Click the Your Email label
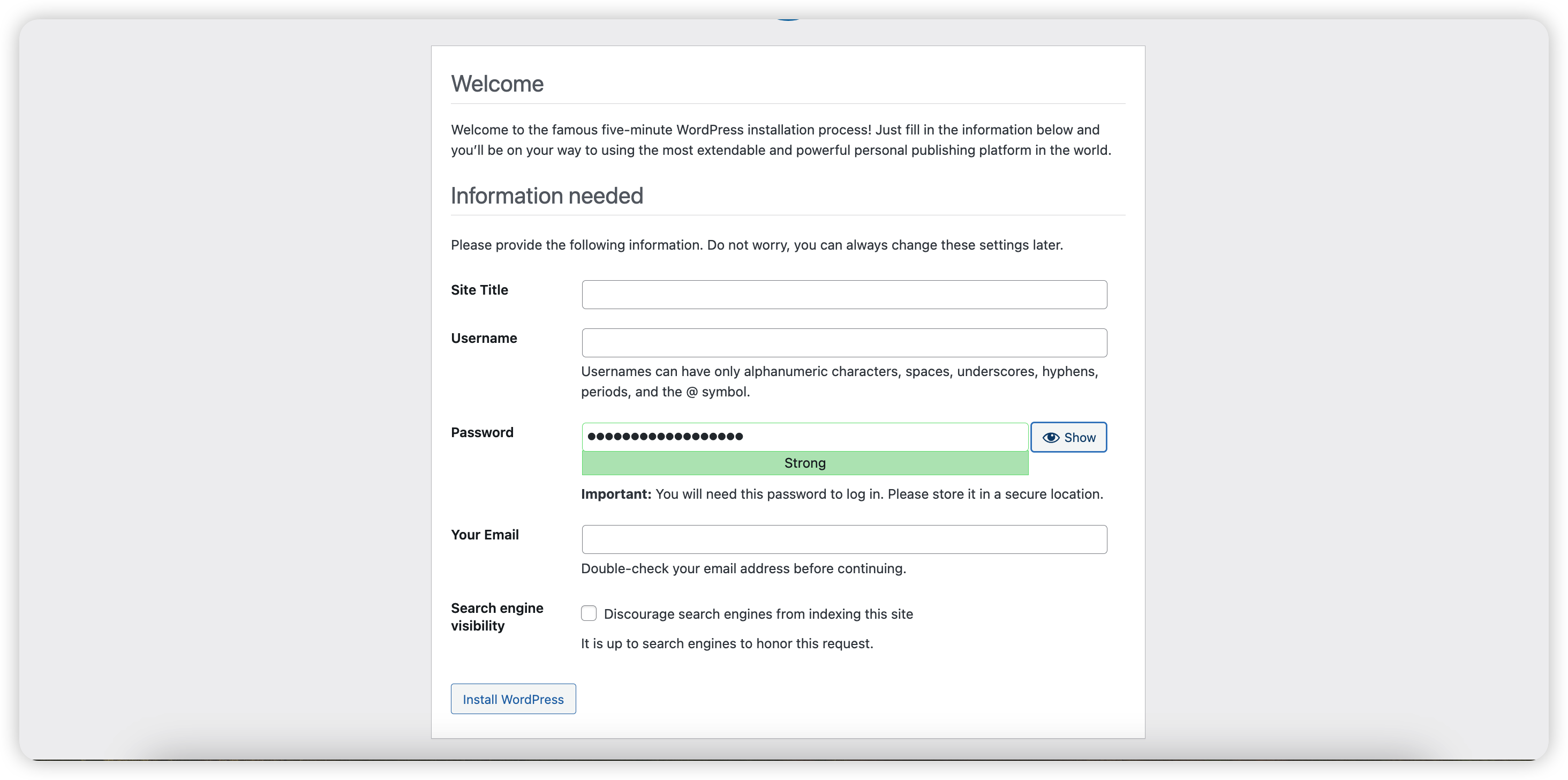Screen dimensions: 1568x780 [x=485, y=535]
